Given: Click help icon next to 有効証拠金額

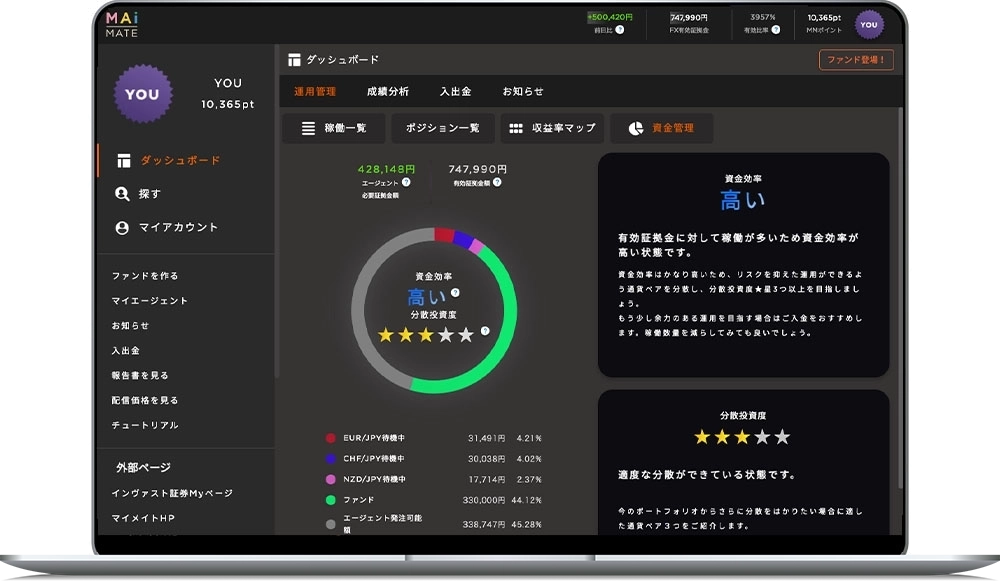Looking at the screenshot, I should [x=497, y=183].
